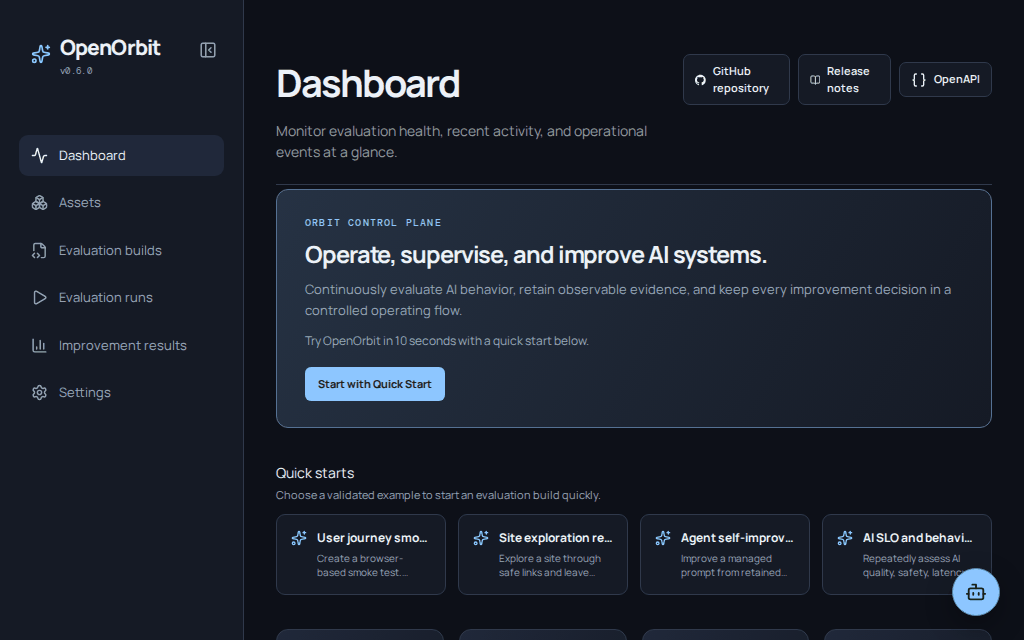Click the OpenOrbit title text
The width and height of the screenshot is (1024, 640).
(x=110, y=48)
